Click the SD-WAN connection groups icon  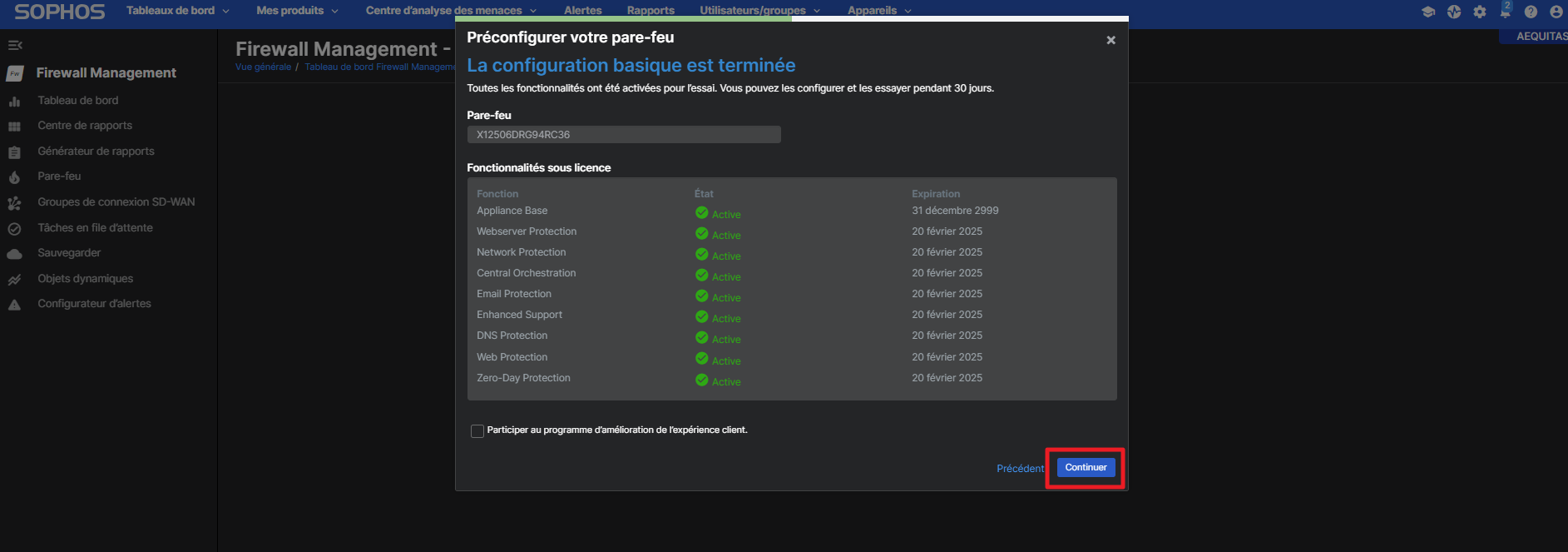pyautogui.click(x=14, y=203)
